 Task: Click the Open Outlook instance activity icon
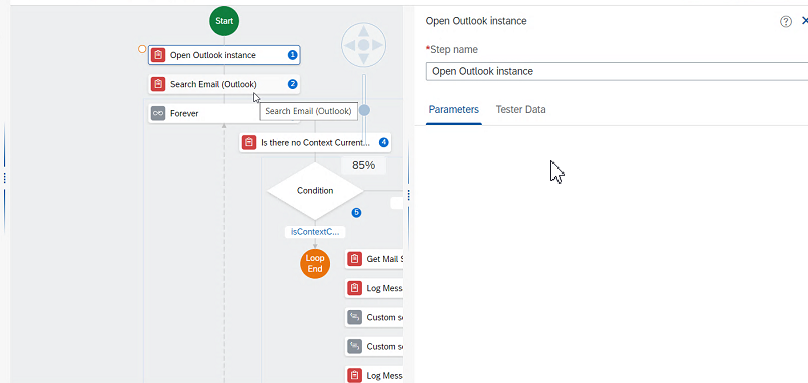158,55
